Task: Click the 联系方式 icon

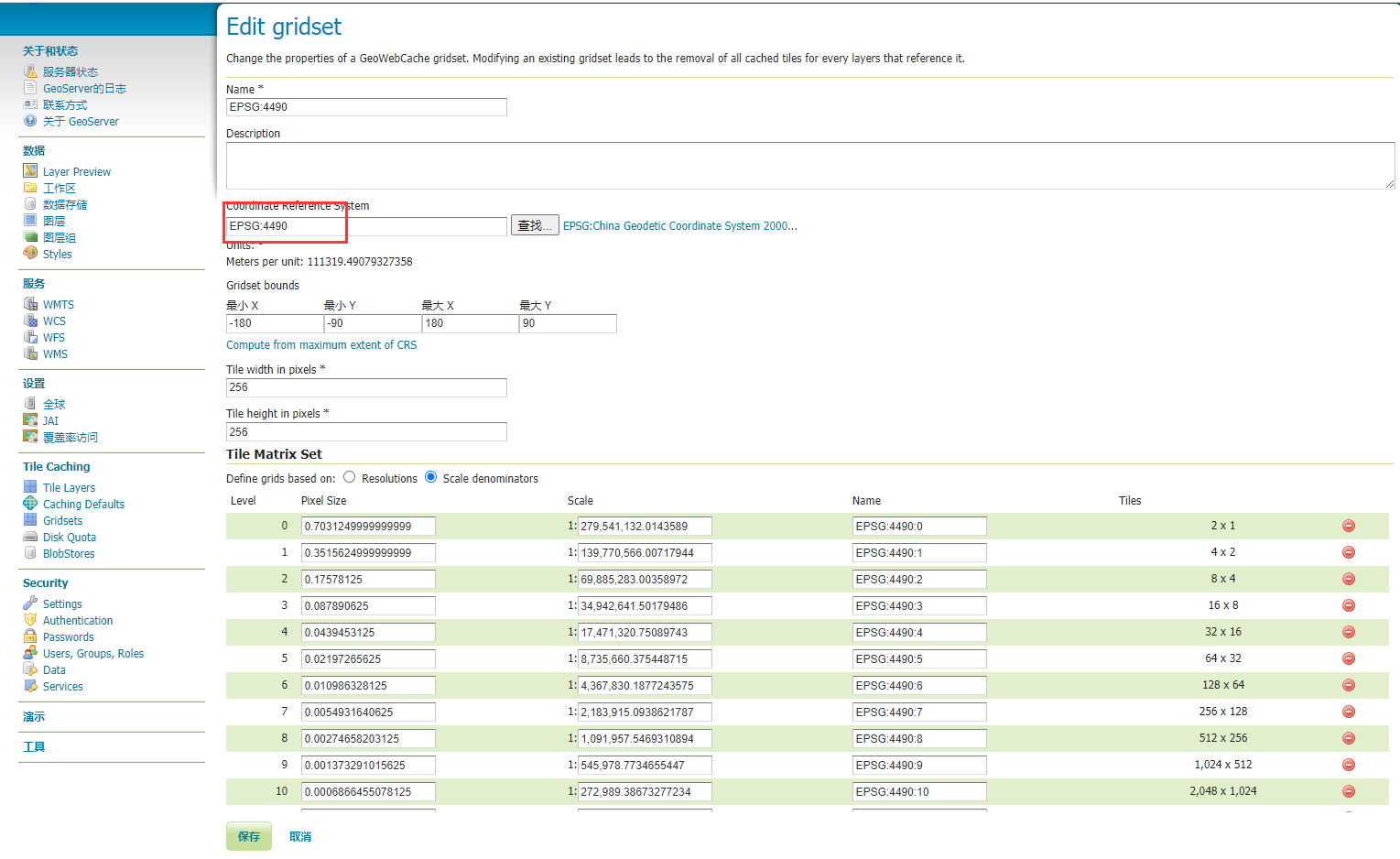Action: (x=30, y=104)
